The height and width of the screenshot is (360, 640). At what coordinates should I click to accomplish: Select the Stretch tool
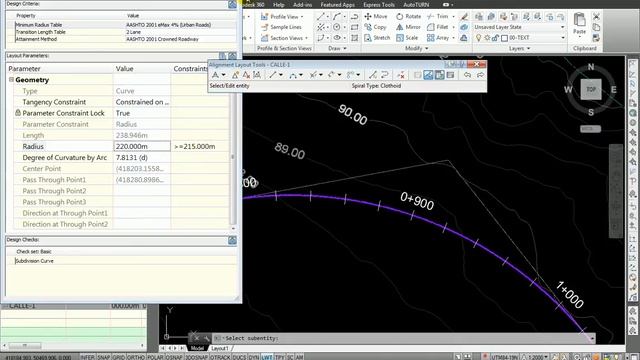[377, 38]
